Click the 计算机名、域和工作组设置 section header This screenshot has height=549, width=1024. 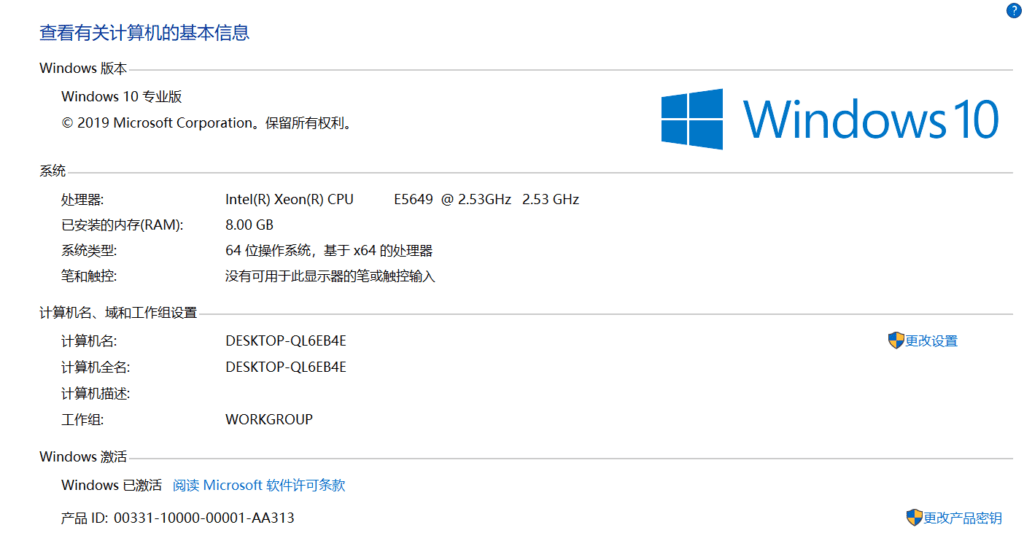coord(118,313)
